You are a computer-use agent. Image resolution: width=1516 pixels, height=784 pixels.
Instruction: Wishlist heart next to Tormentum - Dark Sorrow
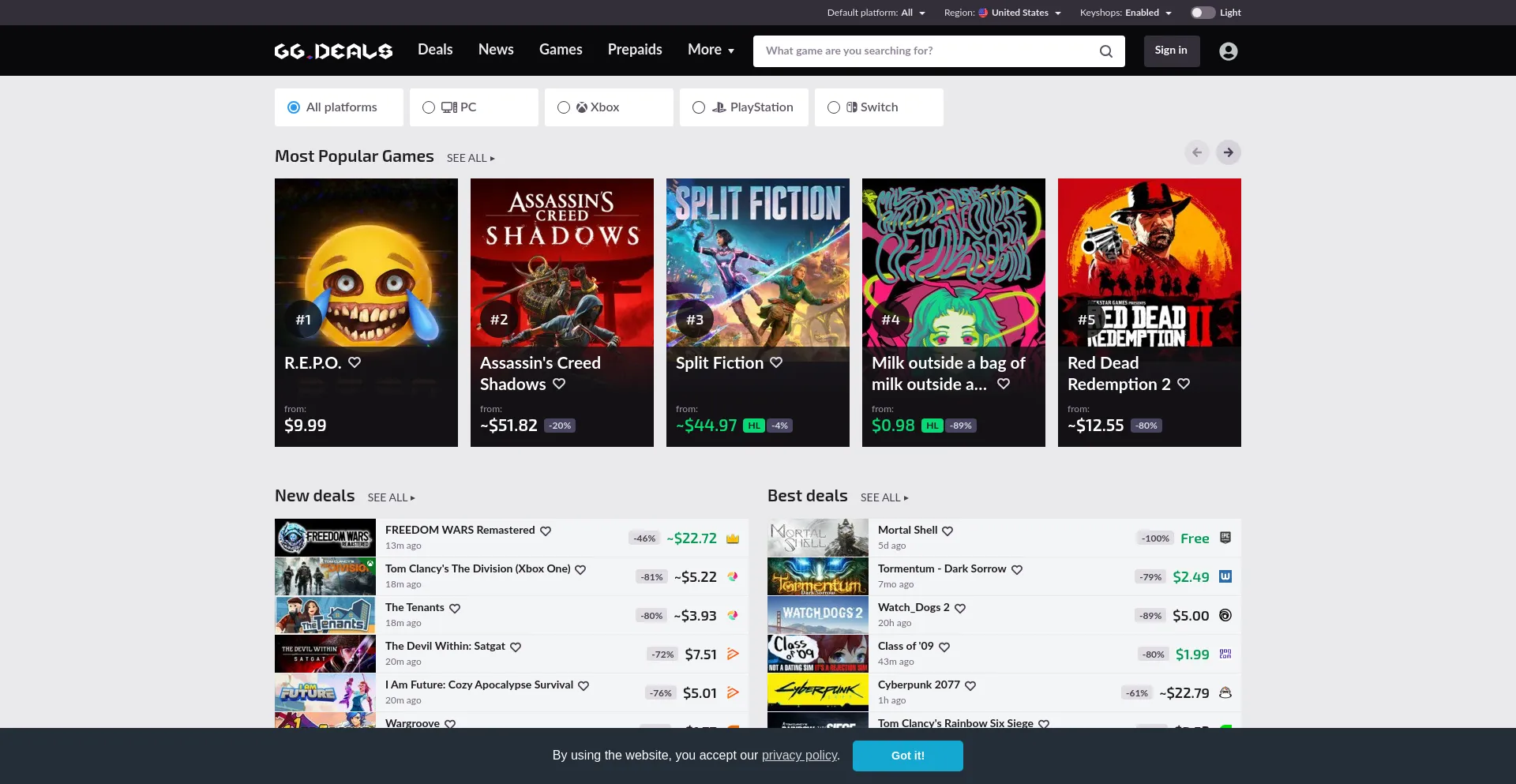coord(1017,569)
